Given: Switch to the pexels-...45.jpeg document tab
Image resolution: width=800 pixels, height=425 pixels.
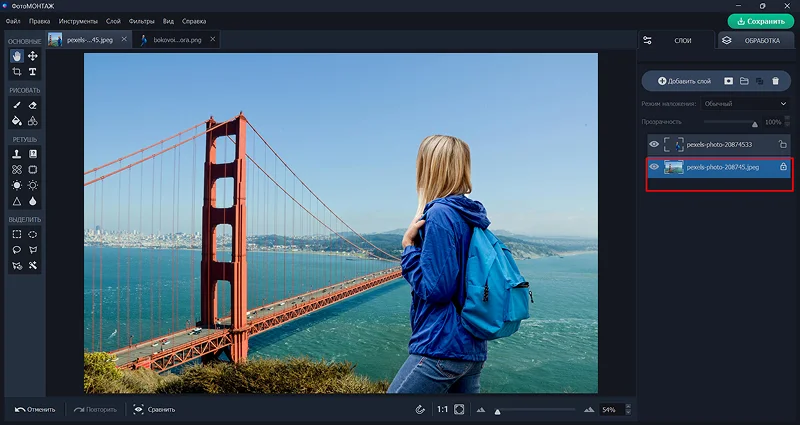Looking at the screenshot, I should click(x=89, y=40).
